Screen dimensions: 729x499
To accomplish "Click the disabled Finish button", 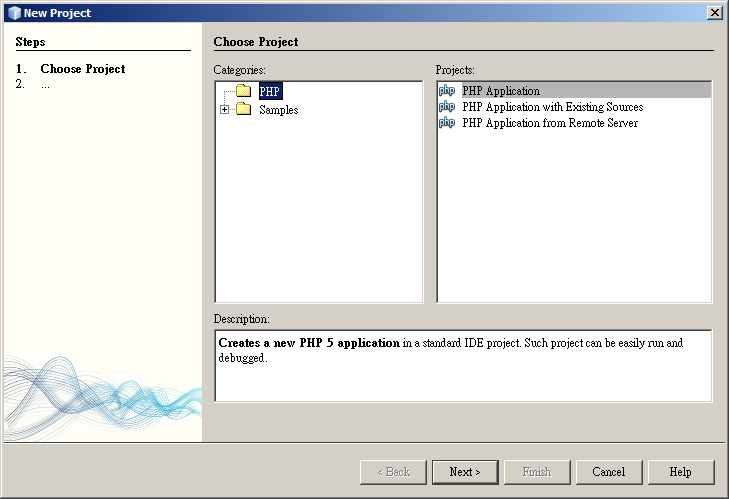I will (537, 472).
